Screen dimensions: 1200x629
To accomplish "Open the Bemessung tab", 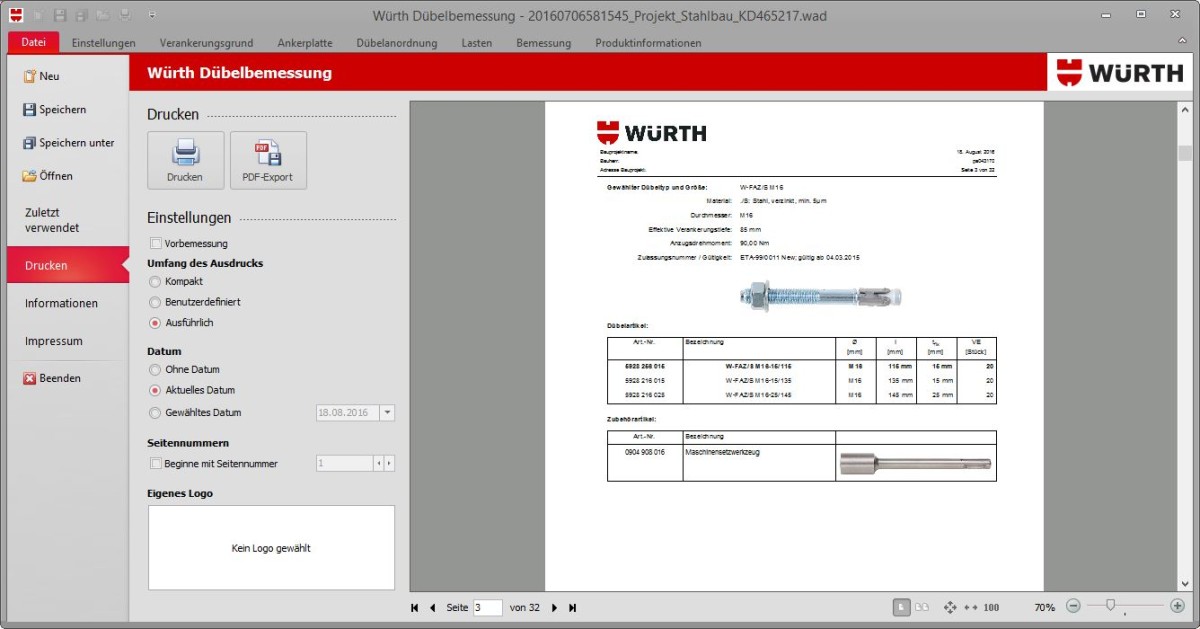I will 543,43.
